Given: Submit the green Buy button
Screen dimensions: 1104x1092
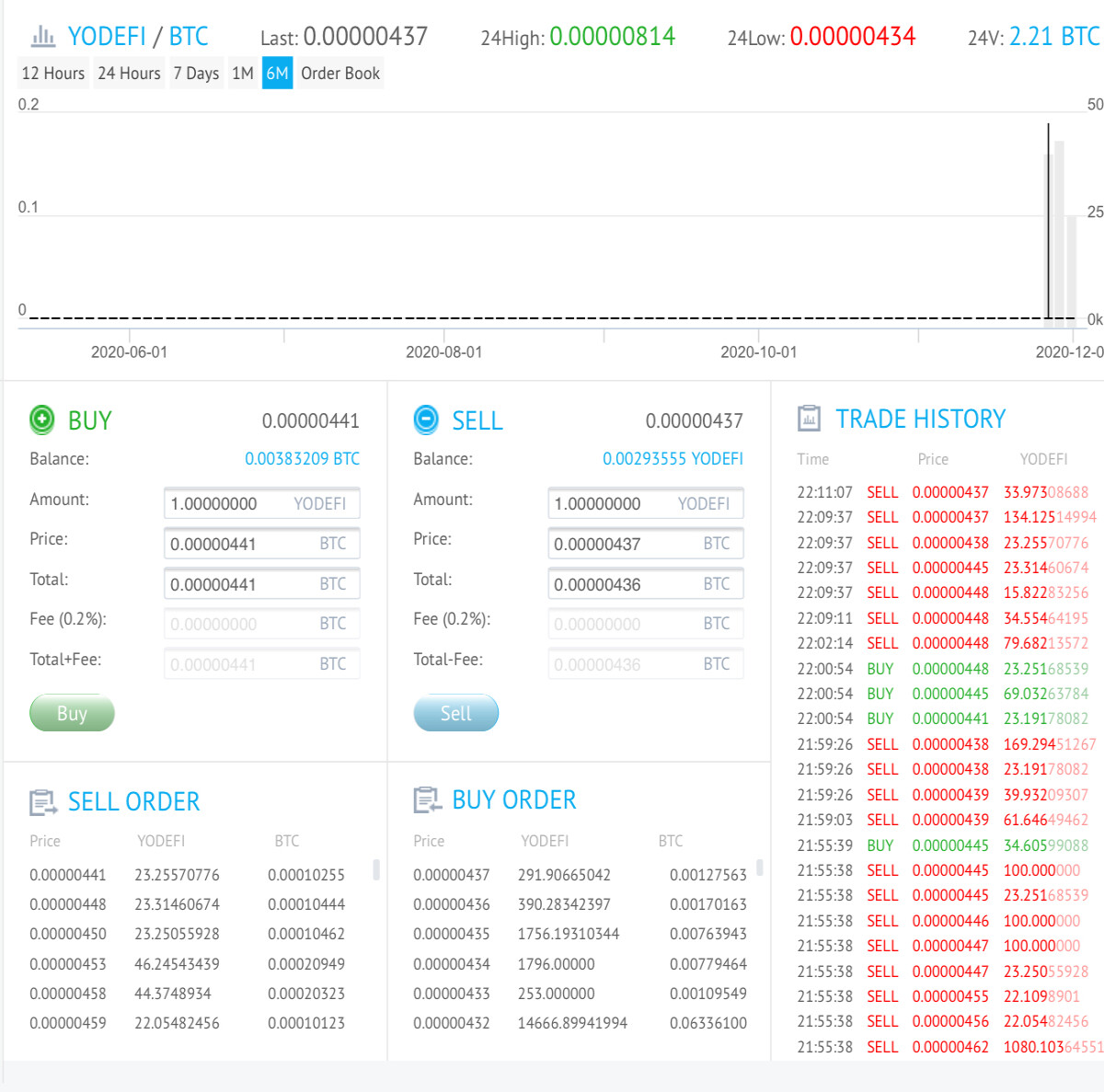Looking at the screenshot, I should (72, 713).
